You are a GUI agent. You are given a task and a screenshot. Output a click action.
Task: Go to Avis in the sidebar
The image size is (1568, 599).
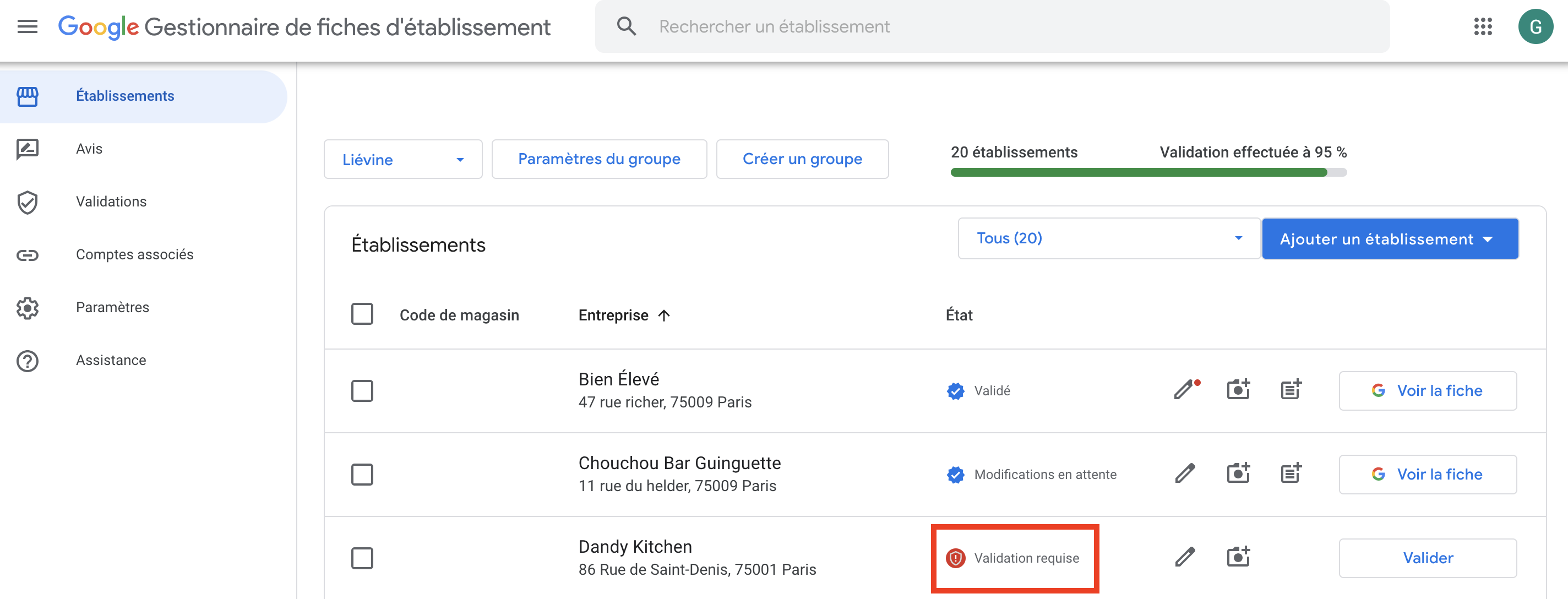pos(89,149)
